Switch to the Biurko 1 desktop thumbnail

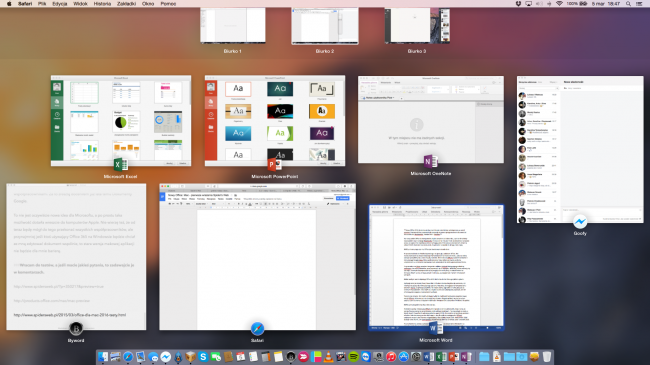[x=233, y=26]
